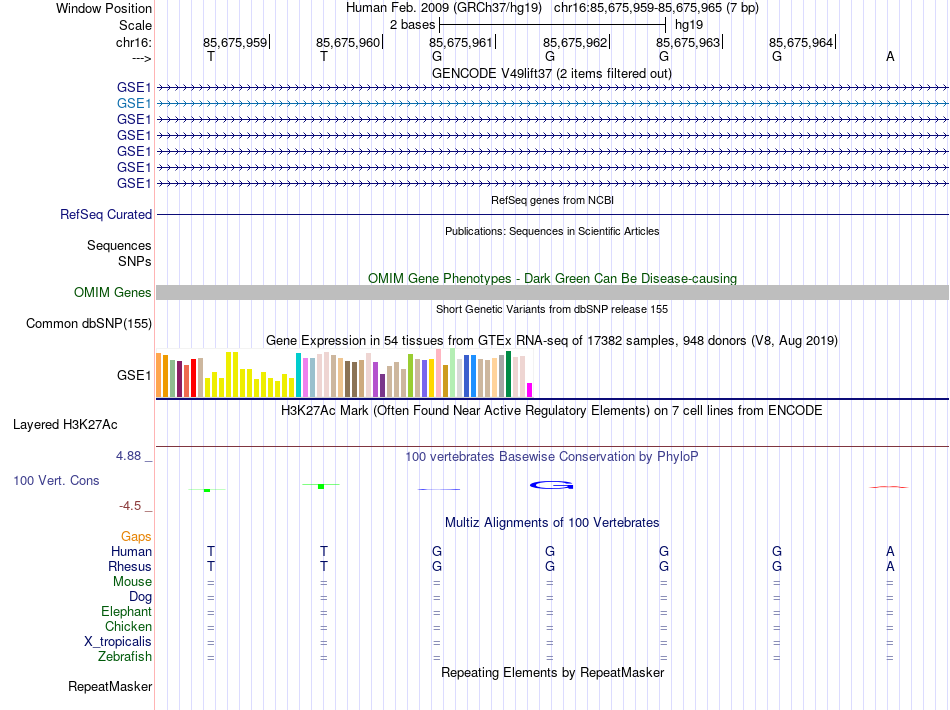
Task: Click the light-blue GSE1 transcript label
Action: [x=134, y=104]
